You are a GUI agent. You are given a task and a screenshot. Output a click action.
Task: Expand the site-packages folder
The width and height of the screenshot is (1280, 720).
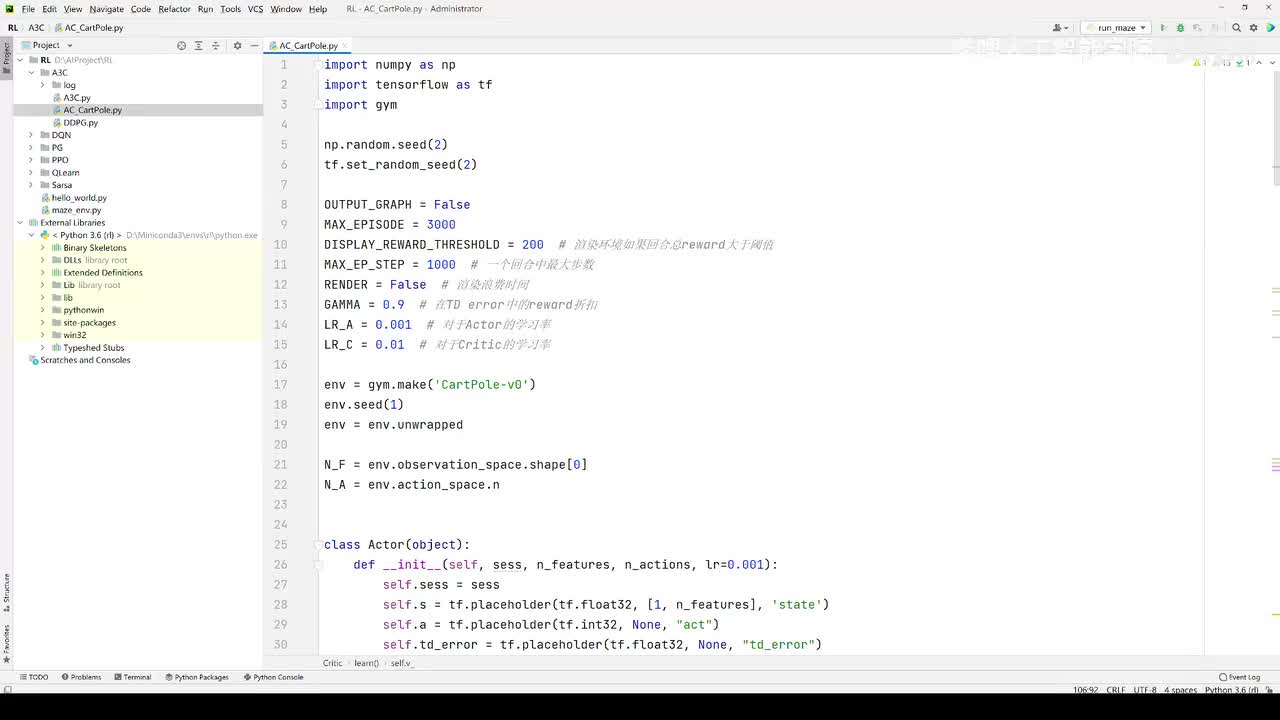click(43, 323)
